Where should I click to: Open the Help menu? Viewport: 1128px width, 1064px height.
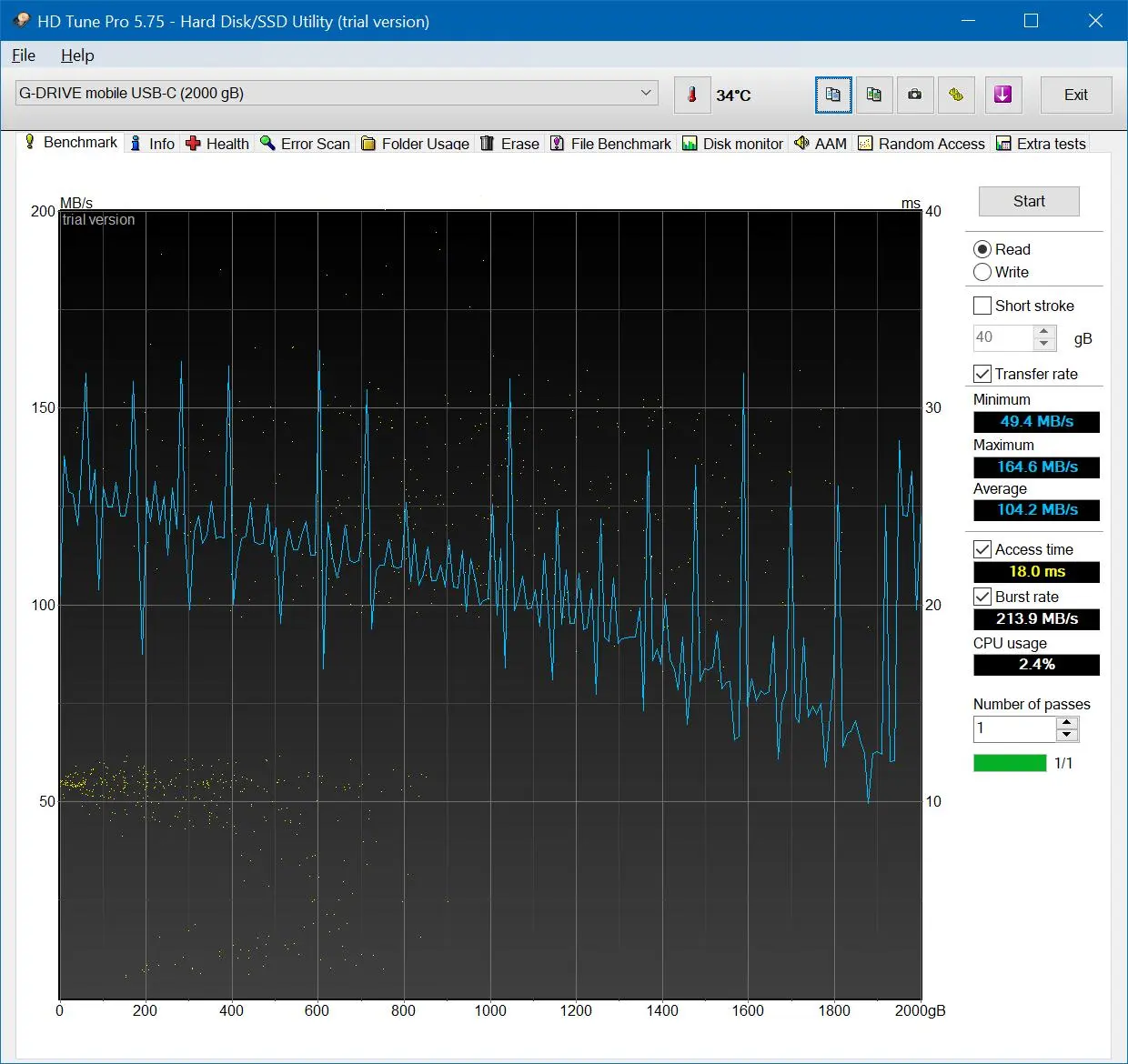(x=77, y=55)
